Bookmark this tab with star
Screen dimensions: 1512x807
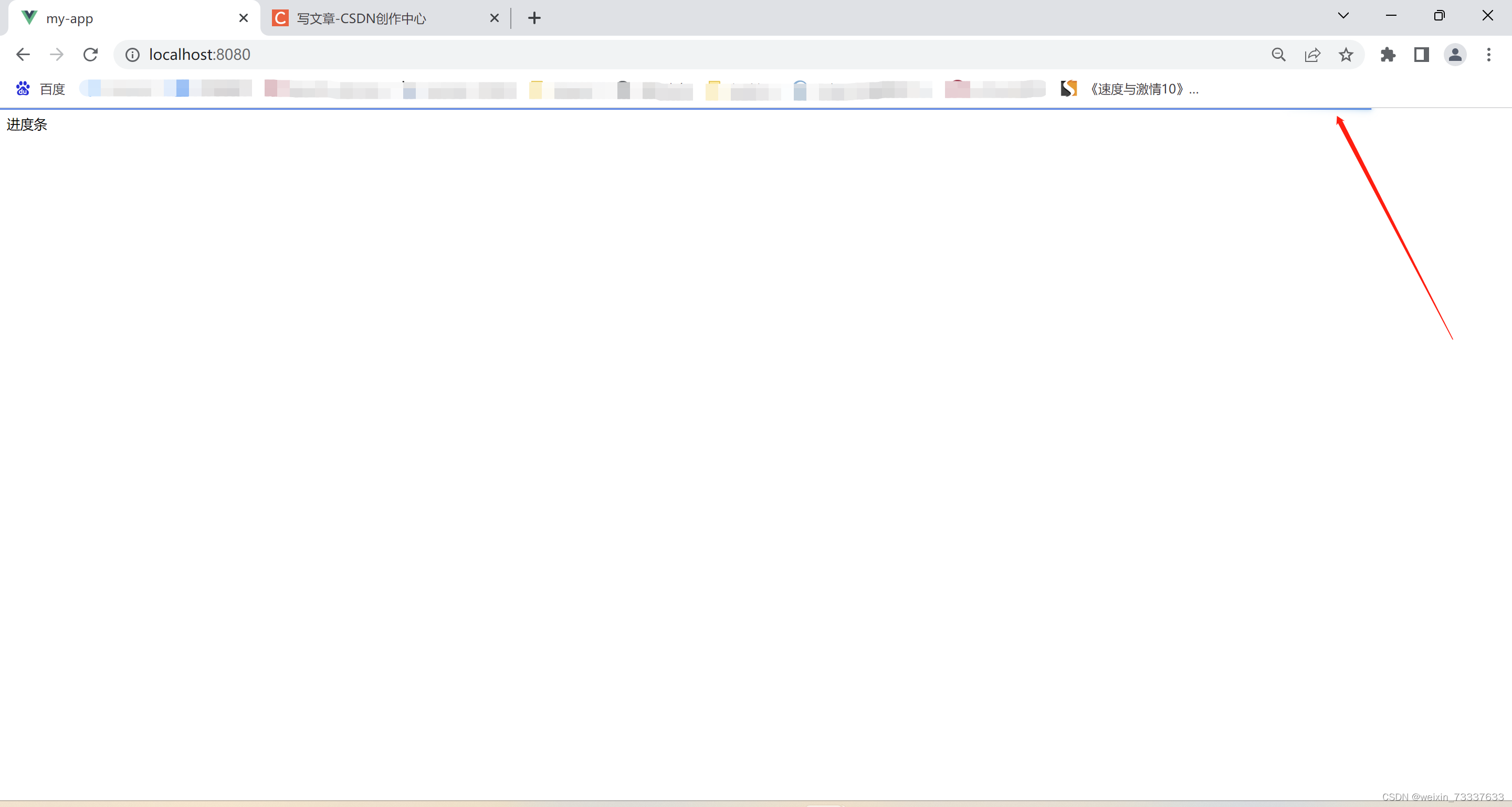(x=1346, y=55)
